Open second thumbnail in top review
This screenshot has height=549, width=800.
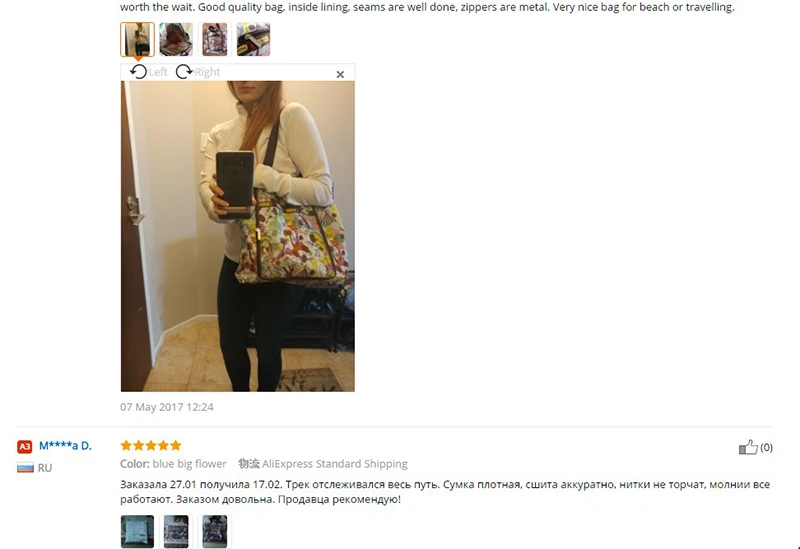coord(176,39)
